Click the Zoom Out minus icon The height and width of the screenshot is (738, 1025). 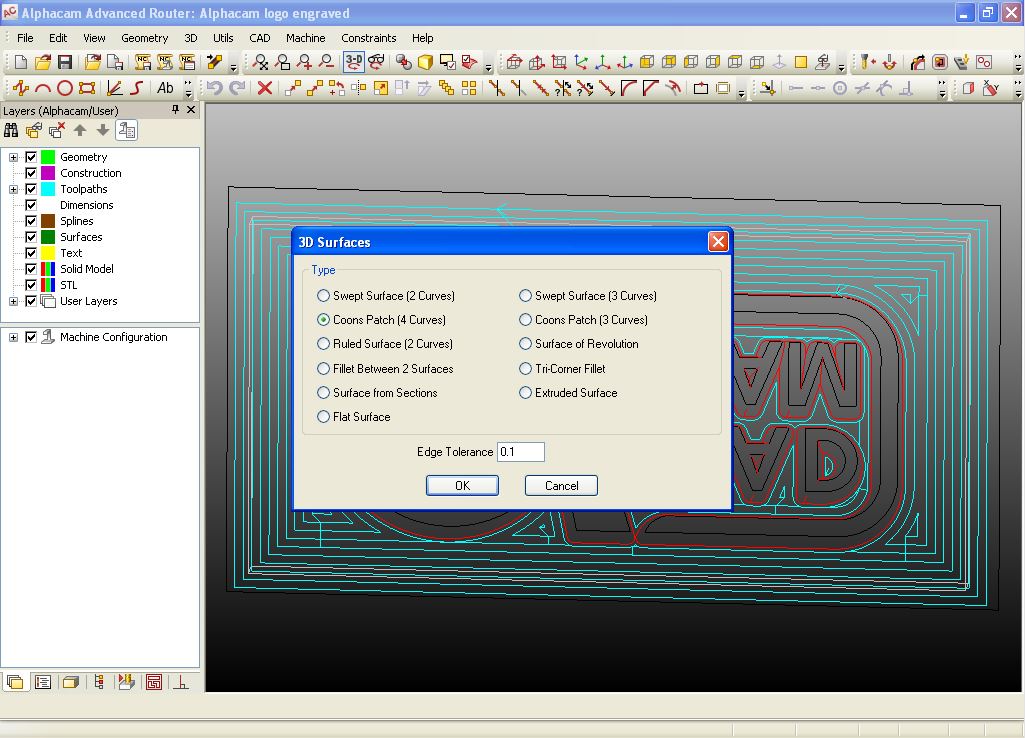pos(326,62)
